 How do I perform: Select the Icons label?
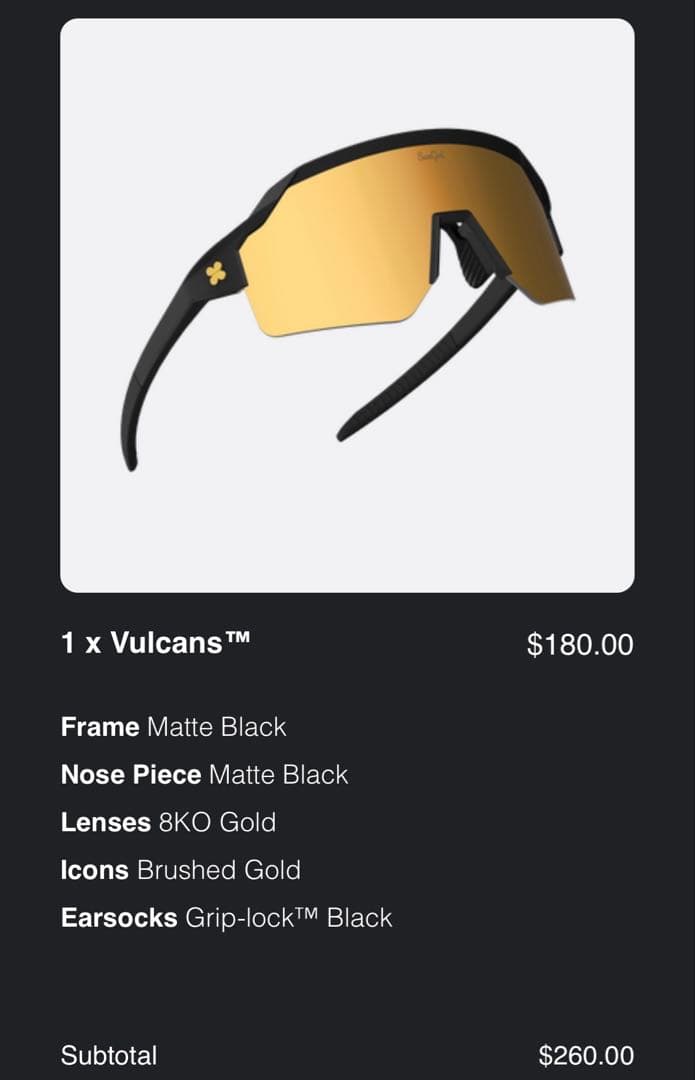pyautogui.click(x=95, y=870)
